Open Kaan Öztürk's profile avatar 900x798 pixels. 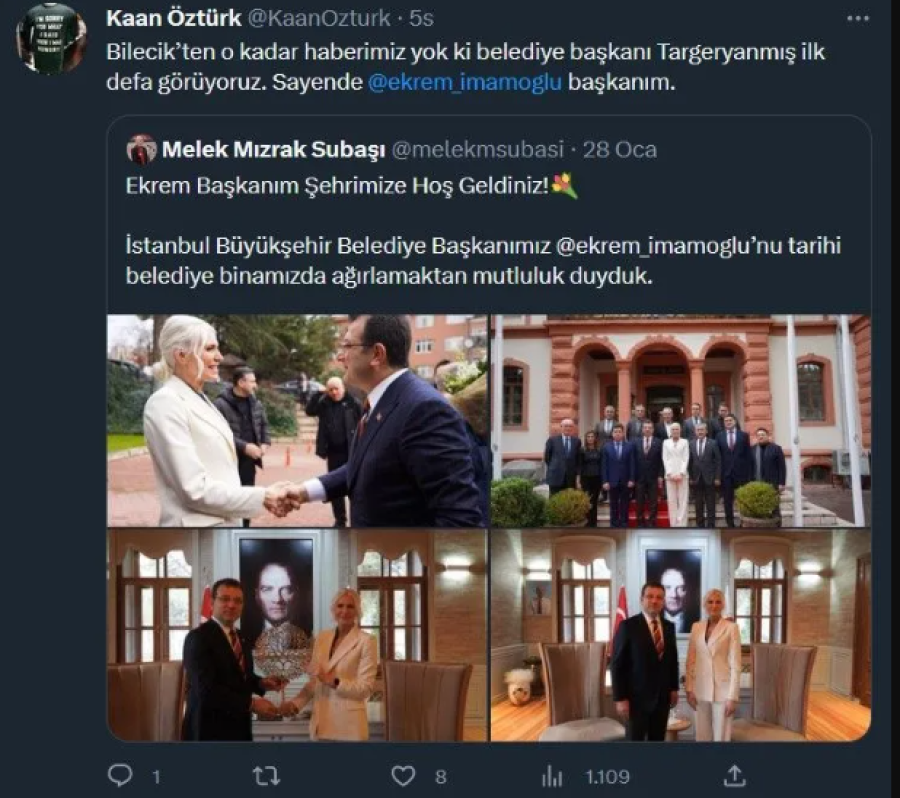51,38
